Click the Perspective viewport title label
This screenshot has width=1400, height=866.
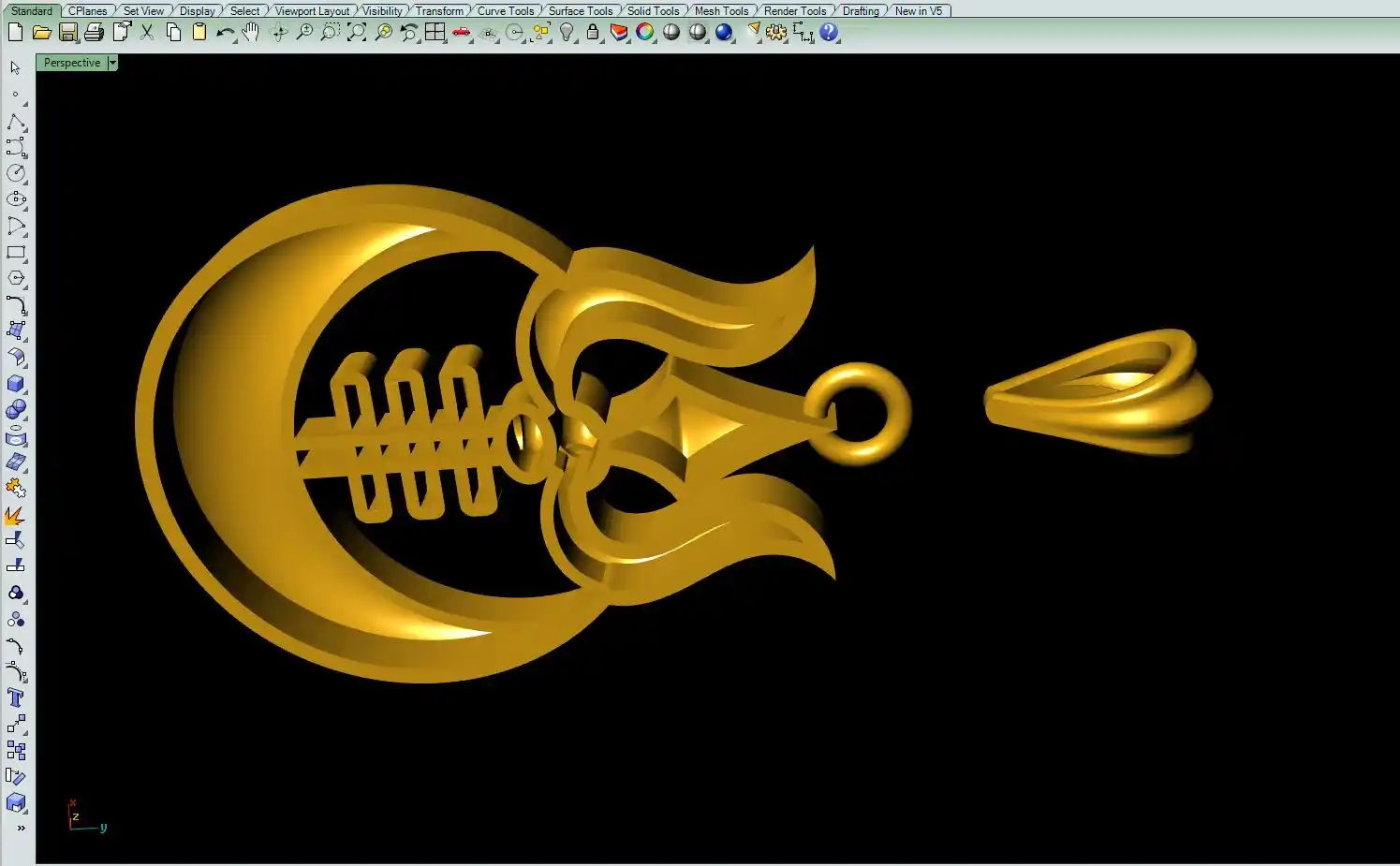71,63
